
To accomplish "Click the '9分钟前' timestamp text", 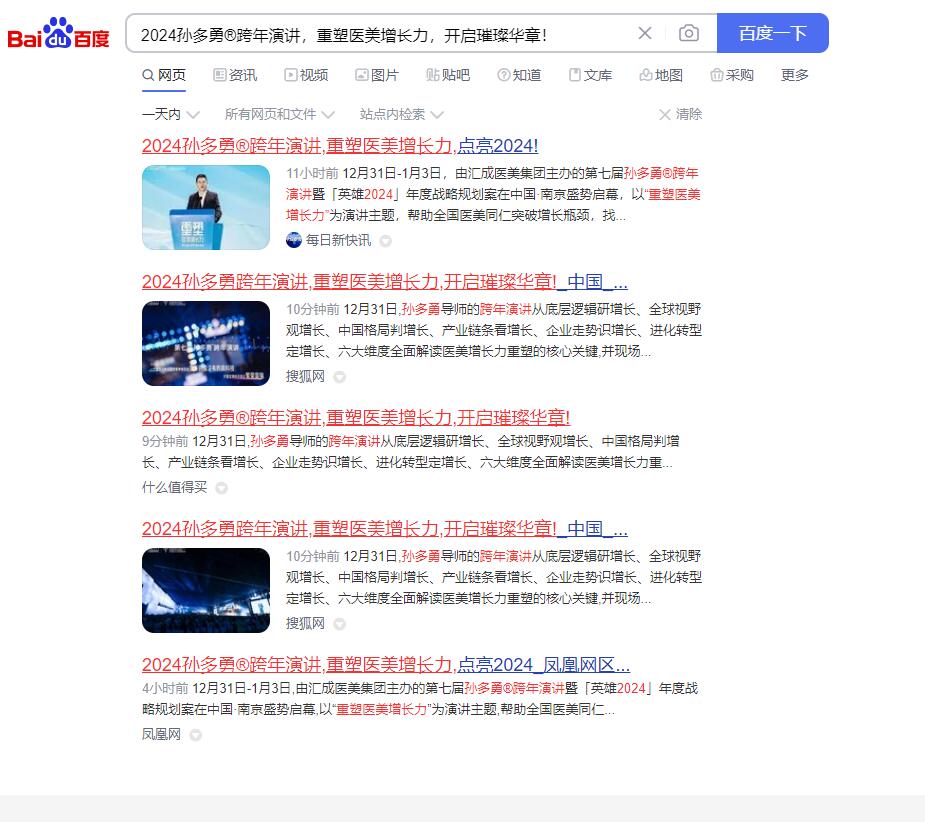I will tap(165, 441).
